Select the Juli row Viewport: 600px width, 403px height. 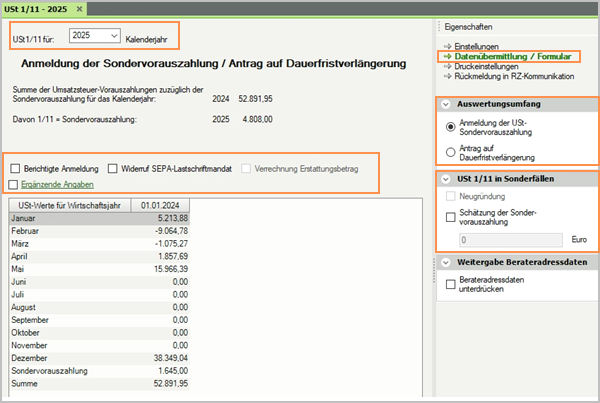(x=99, y=294)
